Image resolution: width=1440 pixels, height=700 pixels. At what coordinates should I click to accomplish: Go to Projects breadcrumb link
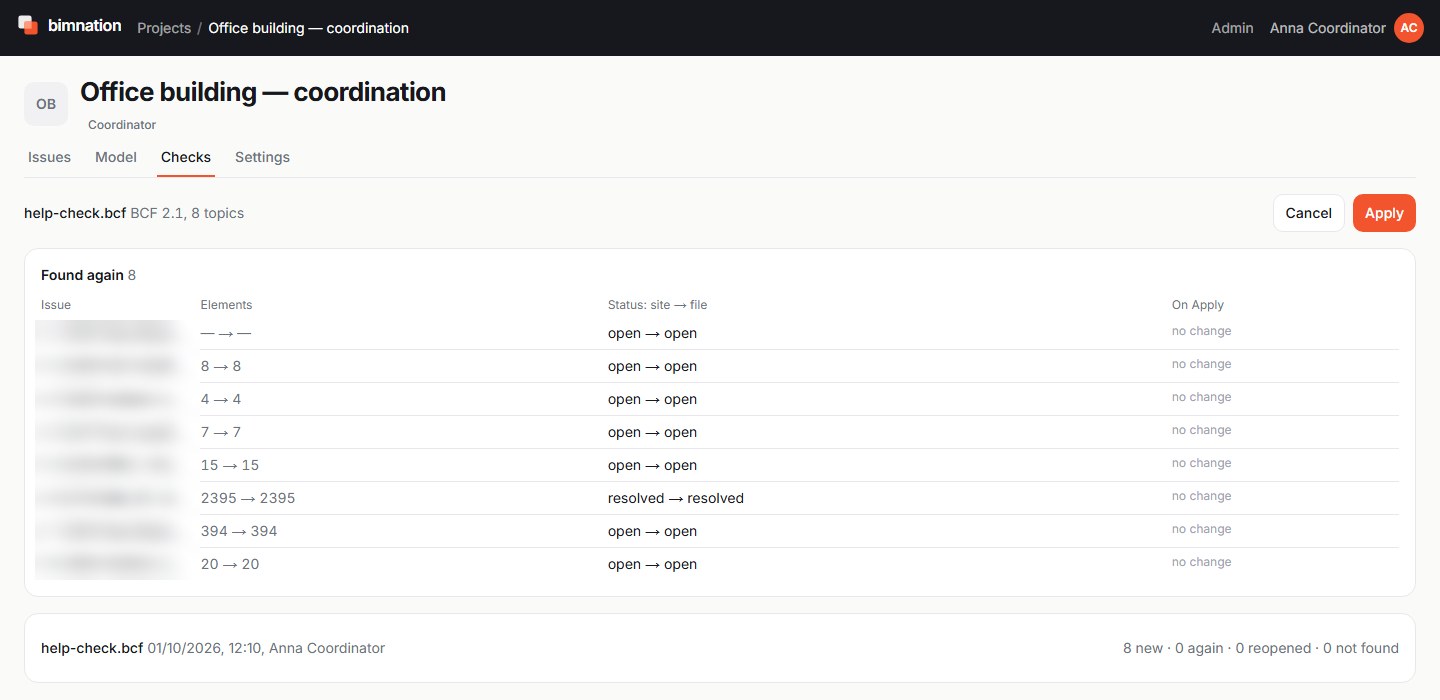coord(164,28)
